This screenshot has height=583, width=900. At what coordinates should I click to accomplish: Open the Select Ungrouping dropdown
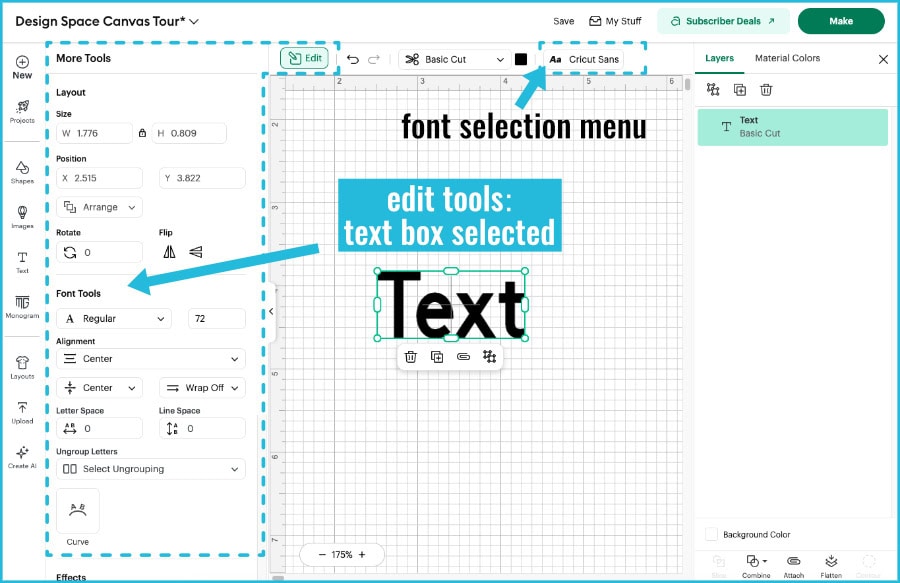(151, 469)
